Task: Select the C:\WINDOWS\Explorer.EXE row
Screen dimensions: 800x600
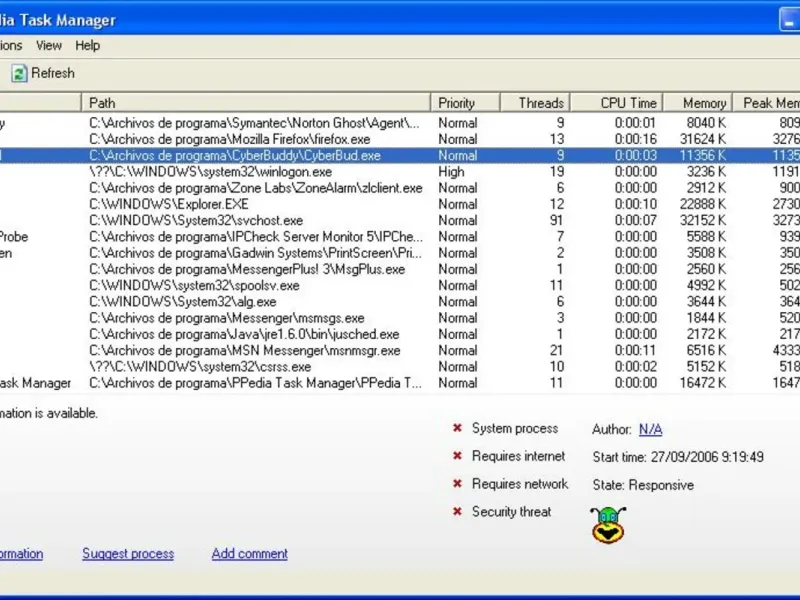Action: click(400, 205)
